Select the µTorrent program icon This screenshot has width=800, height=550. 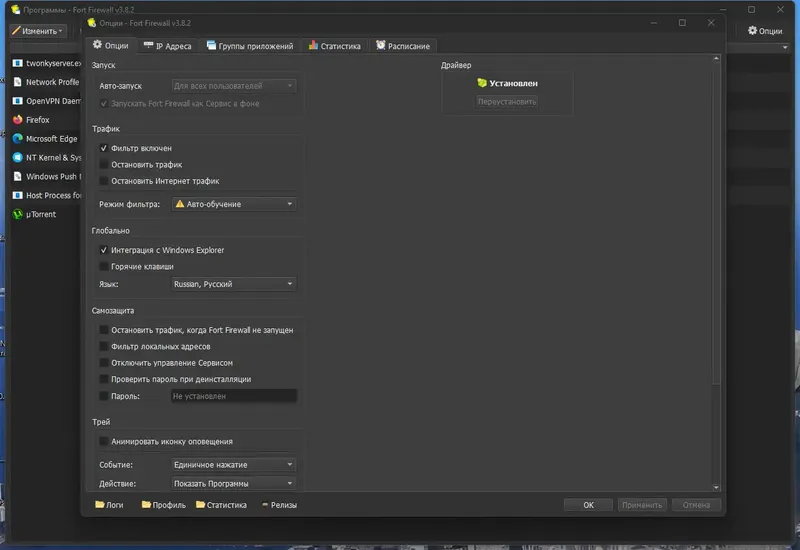(x=18, y=214)
